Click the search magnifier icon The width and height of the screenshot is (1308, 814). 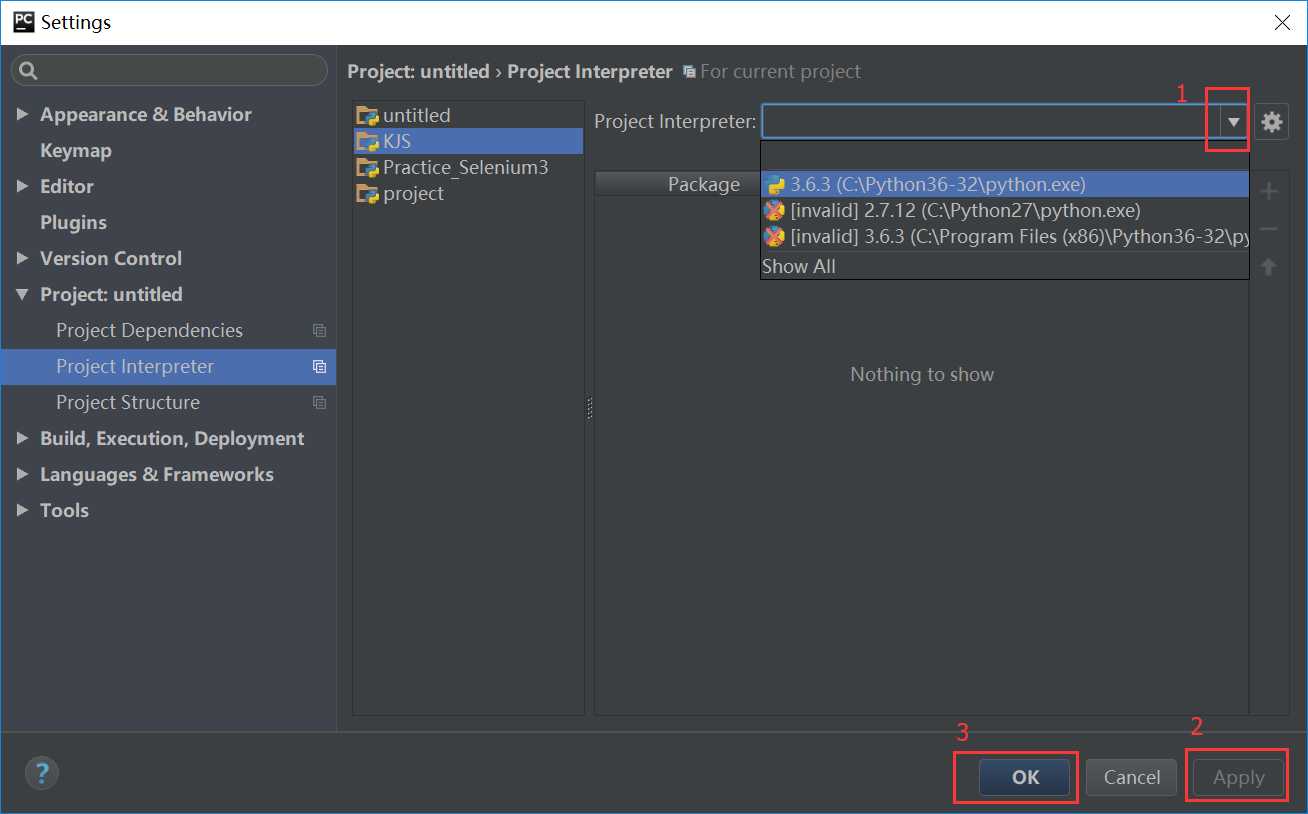[28, 70]
